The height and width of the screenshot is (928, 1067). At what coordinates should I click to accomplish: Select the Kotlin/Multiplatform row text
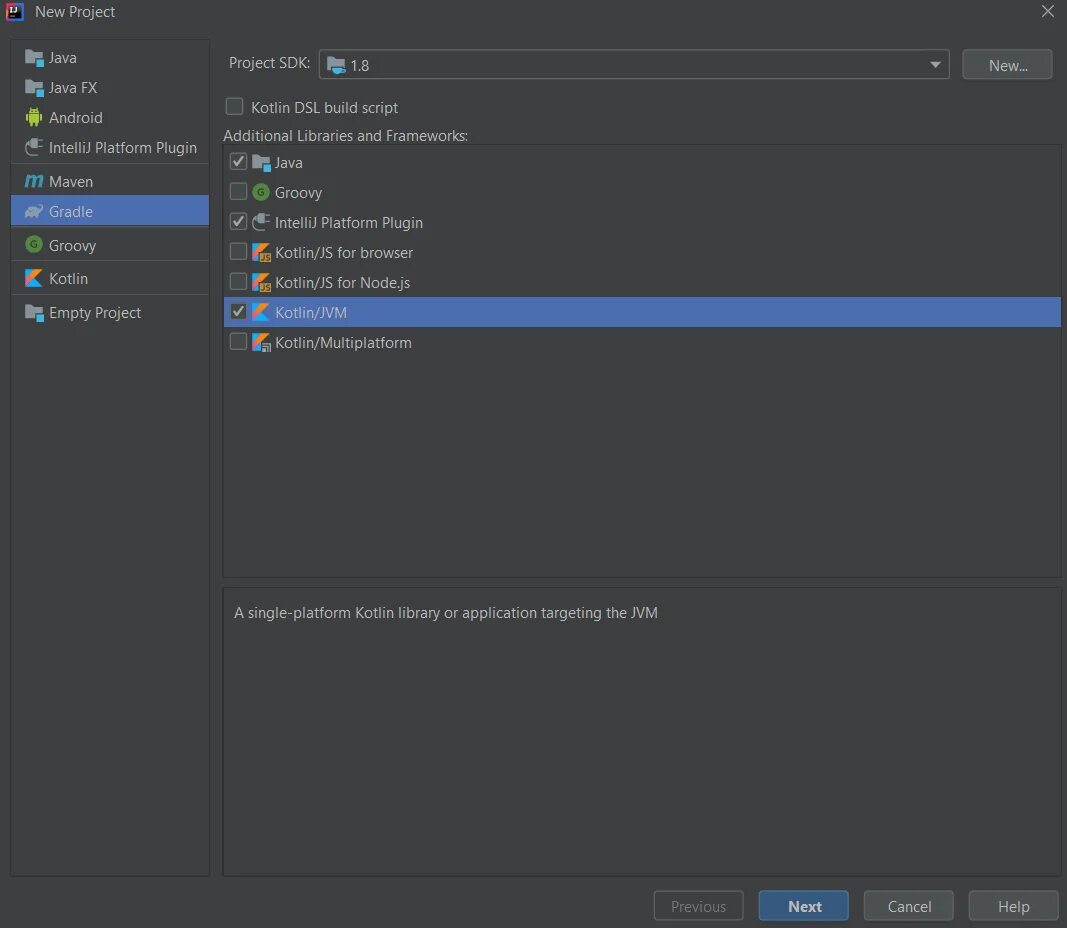(343, 343)
